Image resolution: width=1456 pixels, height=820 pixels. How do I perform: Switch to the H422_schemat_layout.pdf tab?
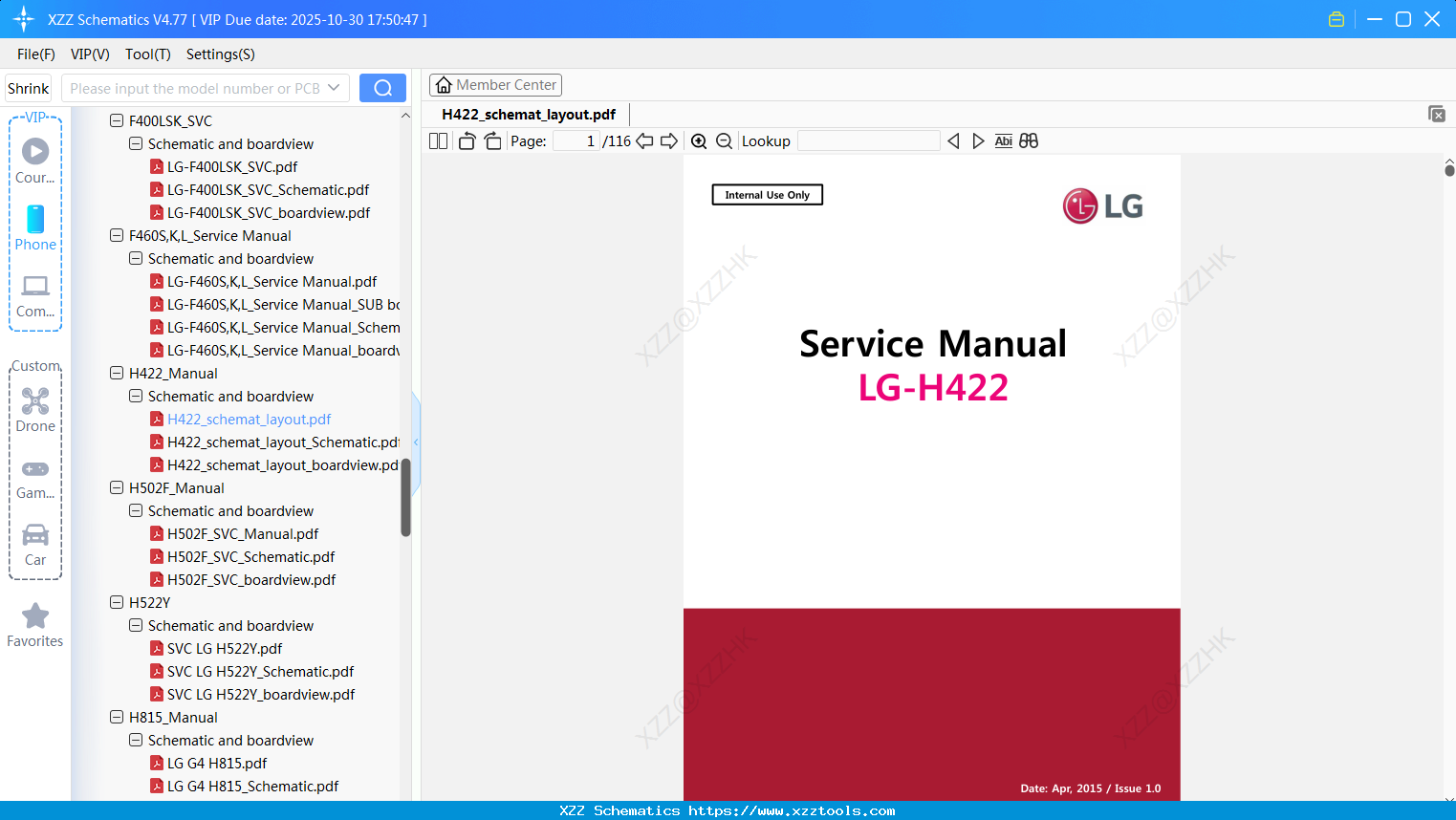pos(527,114)
